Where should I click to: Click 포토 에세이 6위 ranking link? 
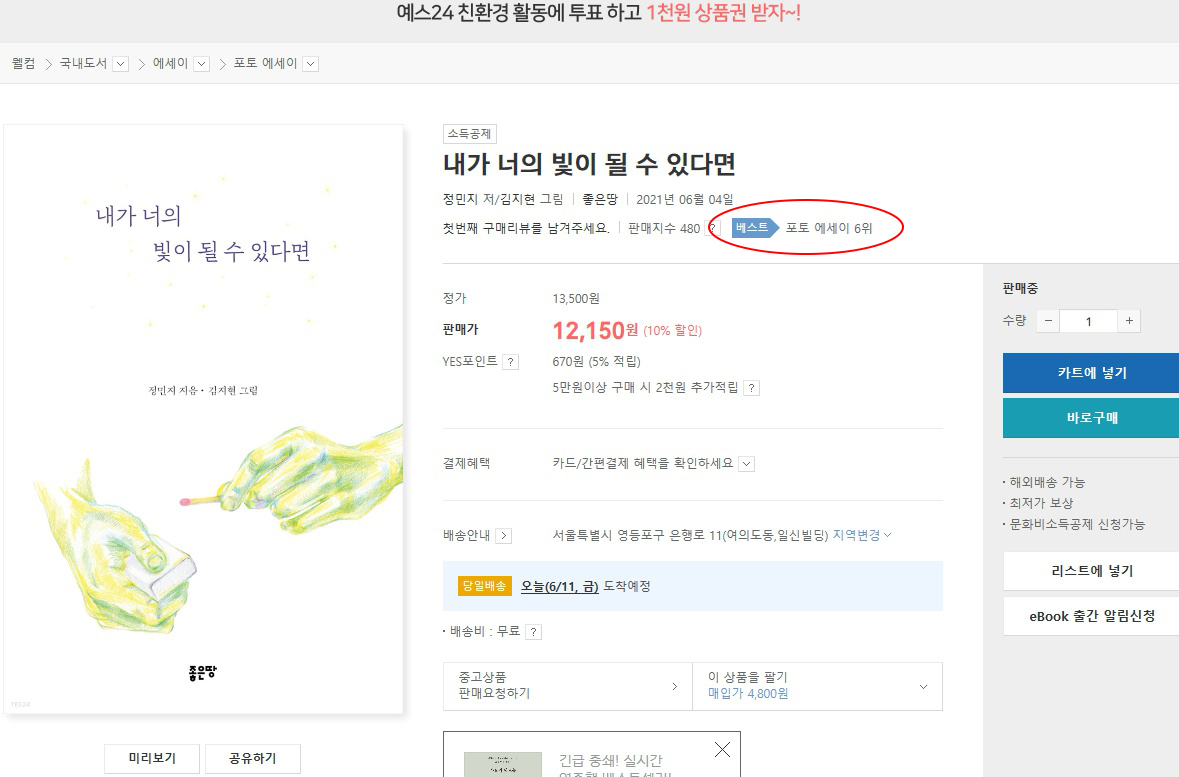point(829,228)
